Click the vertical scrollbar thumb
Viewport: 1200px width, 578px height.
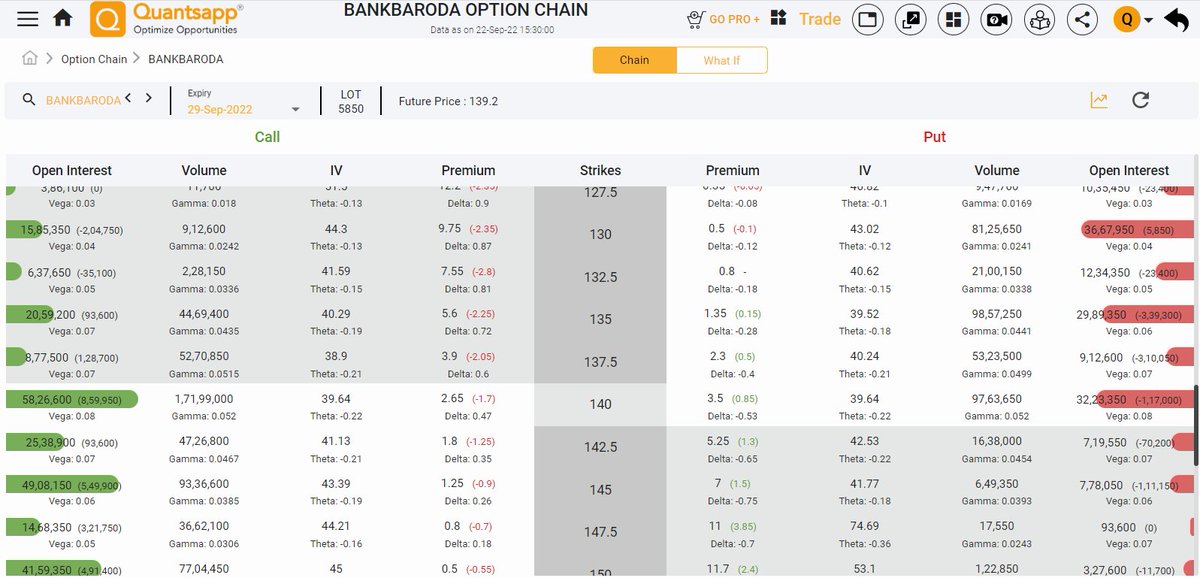coord(1196,425)
